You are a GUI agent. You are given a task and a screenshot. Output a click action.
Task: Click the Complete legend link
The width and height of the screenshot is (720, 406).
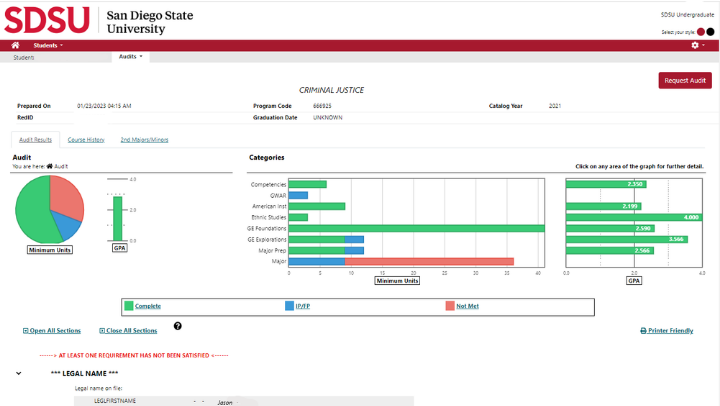[148, 305]
